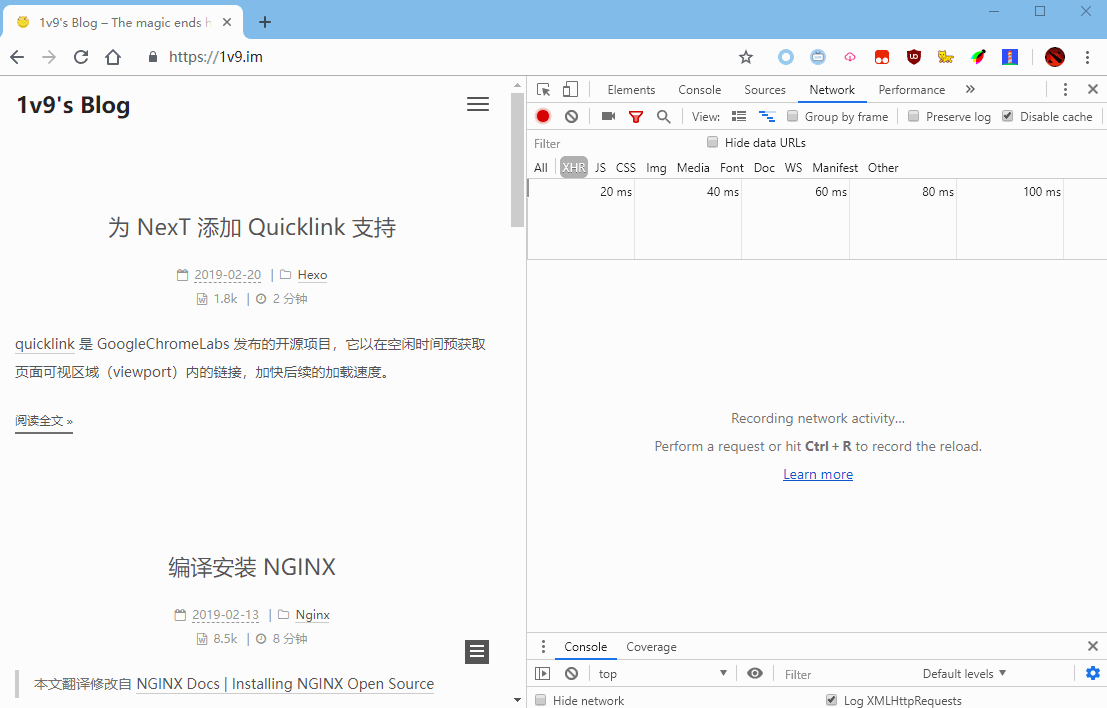The image size is (1107, 708).
Task: Open the 编译安装 NGINX post title
Action: 252,567
